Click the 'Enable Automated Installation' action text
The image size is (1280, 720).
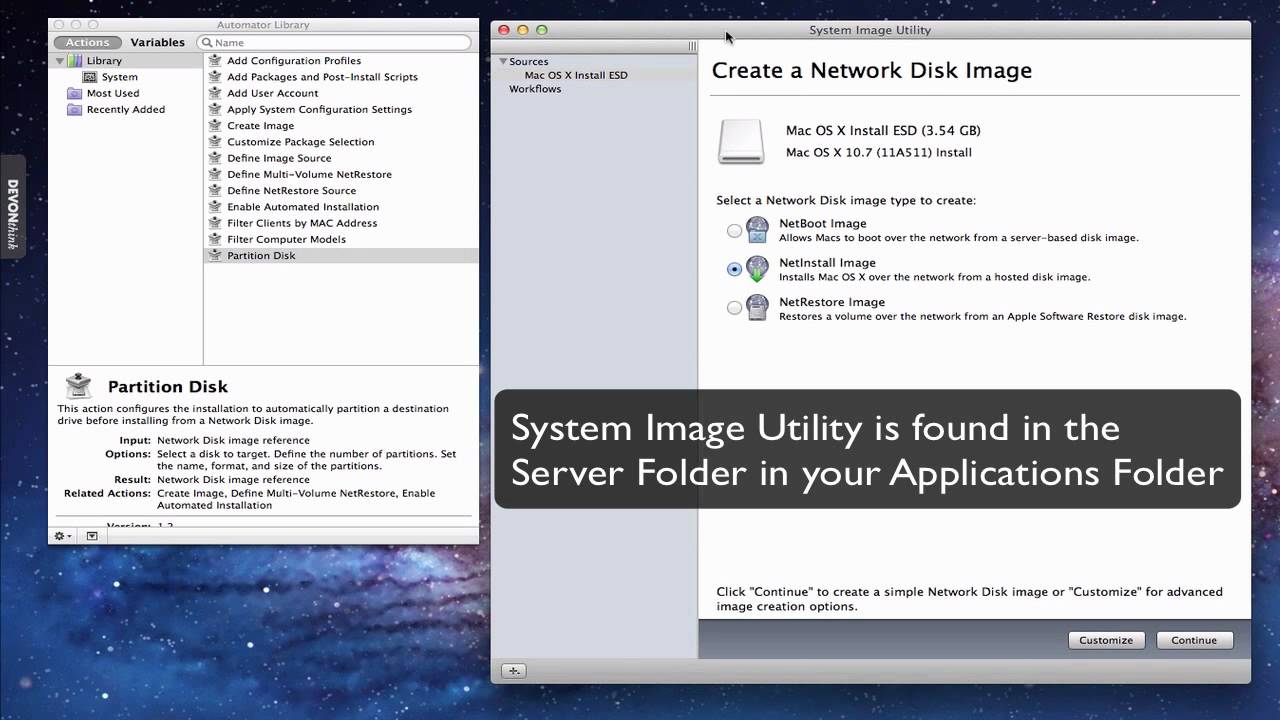point(303,207)
